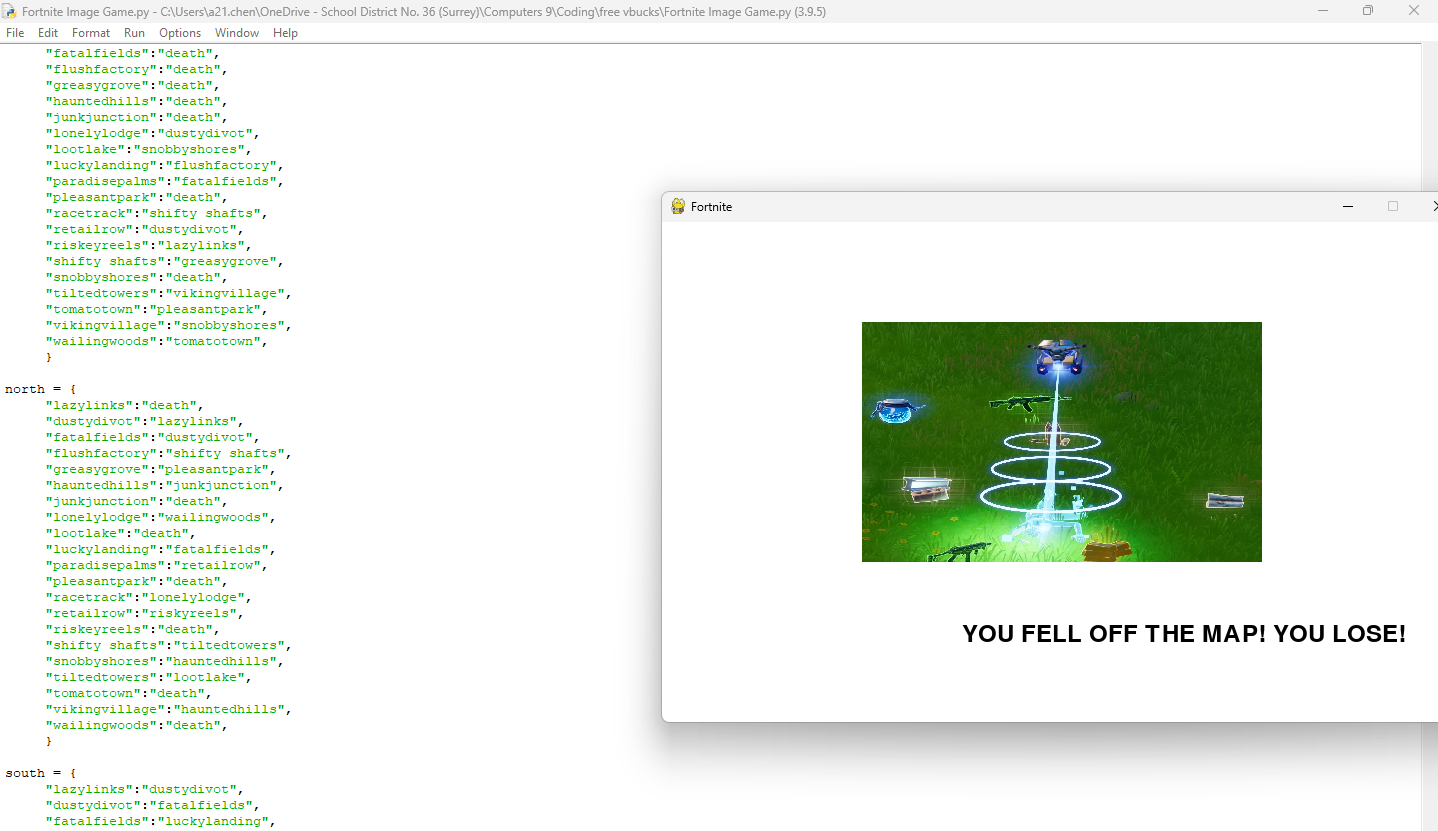
Task: Click the line "tomatotown":"pleasantpark"
Action: [156, 309]
